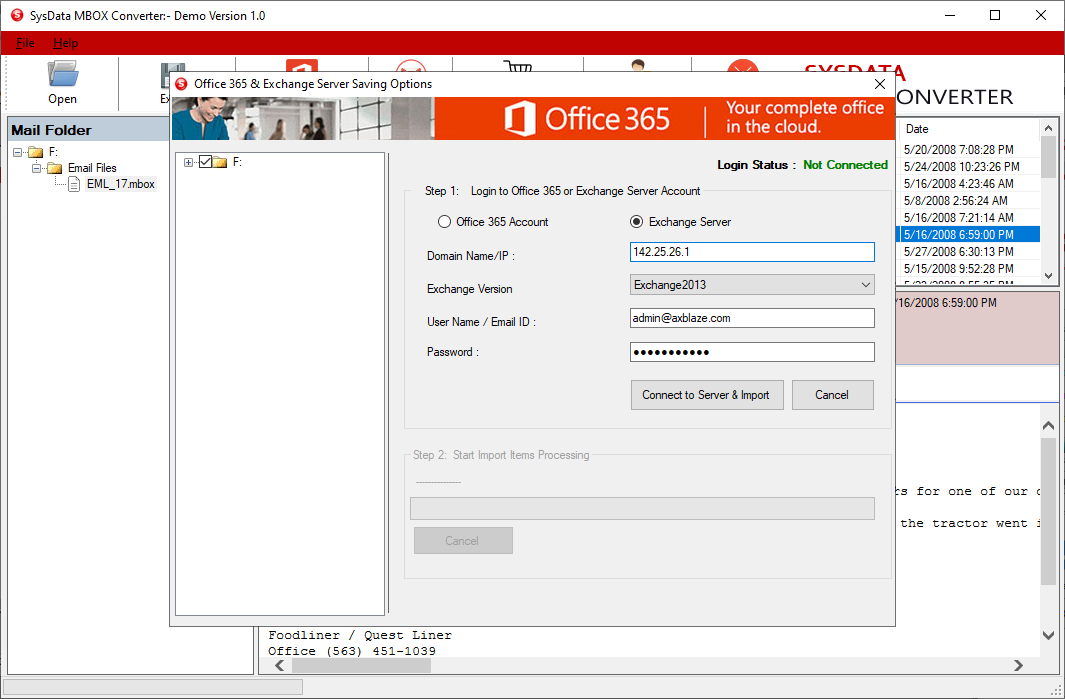Click the EML_17.mbox file icon
Screen dimensions: 1065x699
click(x=75, y=184)
